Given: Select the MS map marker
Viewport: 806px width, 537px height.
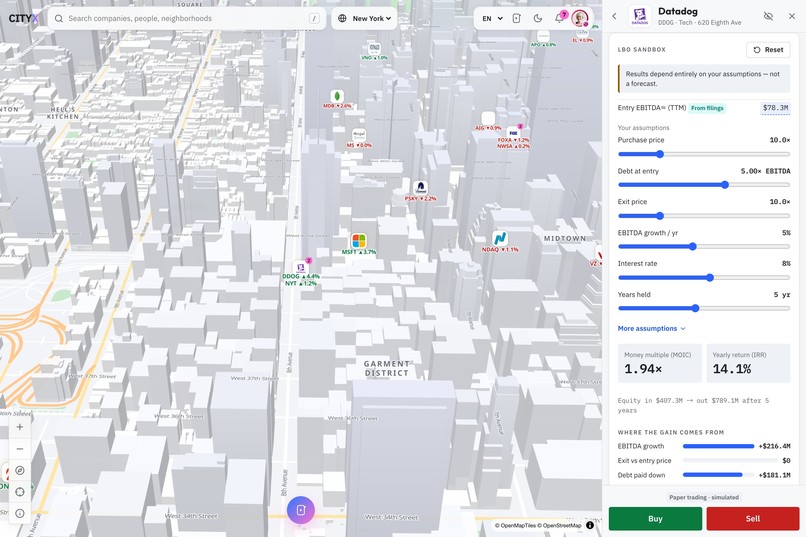Looking at the screenshot, I should [x=359, y=136].
